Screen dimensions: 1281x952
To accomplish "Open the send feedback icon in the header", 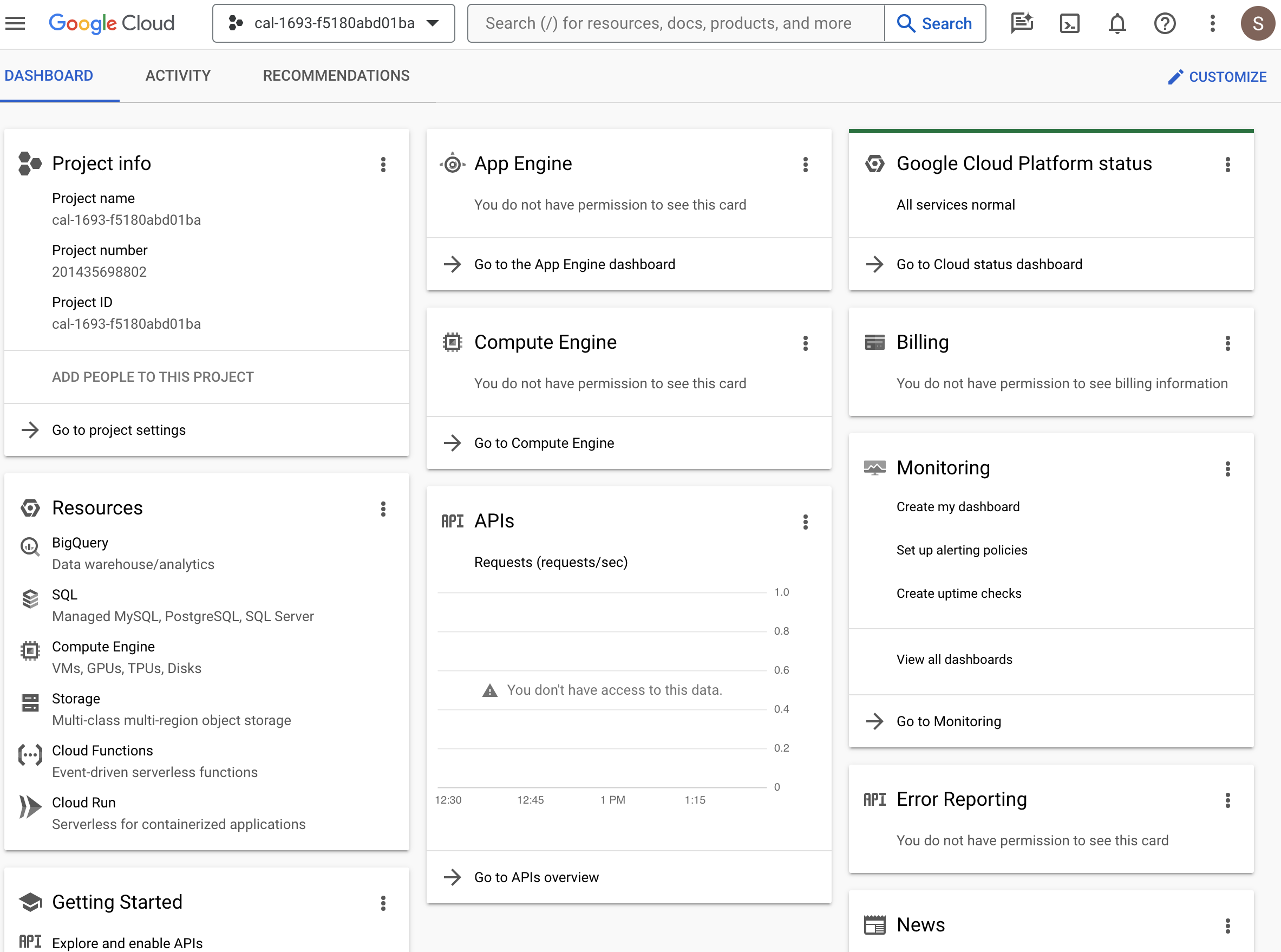I will [x=1021, y=23].
